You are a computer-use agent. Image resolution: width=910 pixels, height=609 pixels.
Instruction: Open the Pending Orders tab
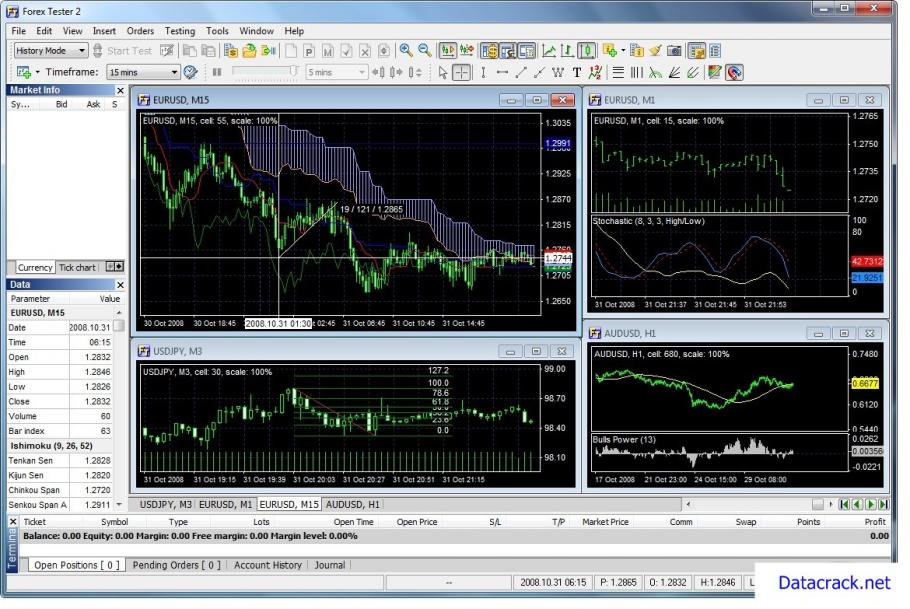pos(177,565)
